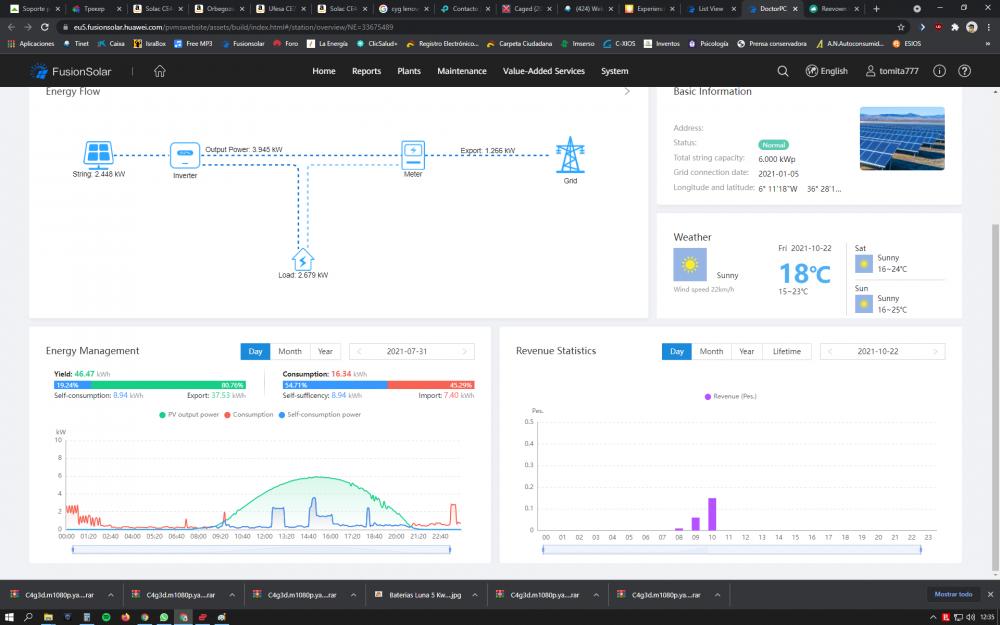Viewport: 1000px width, 625px height.
Task: Open WhatsApp from the taskbar
Action: (164, 617)
